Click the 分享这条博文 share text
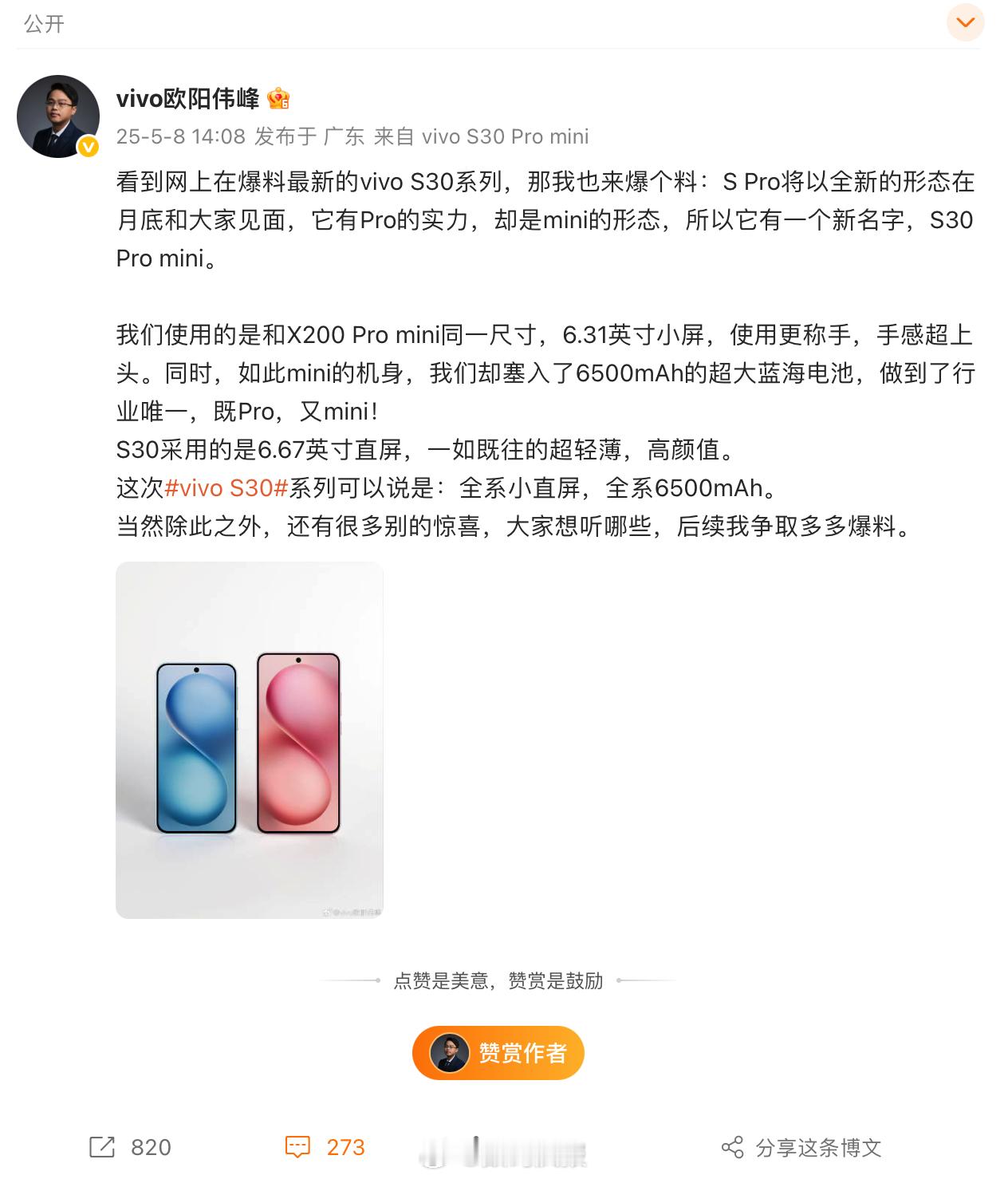 coord(818,1147)
